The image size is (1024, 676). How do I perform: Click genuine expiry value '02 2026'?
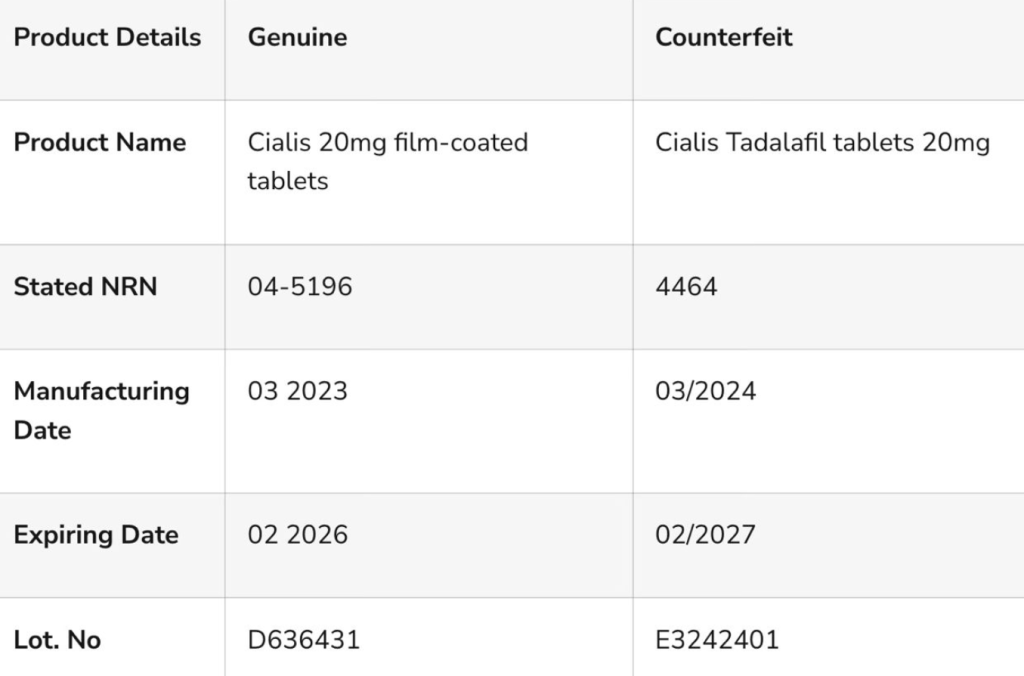click(297, 535)
